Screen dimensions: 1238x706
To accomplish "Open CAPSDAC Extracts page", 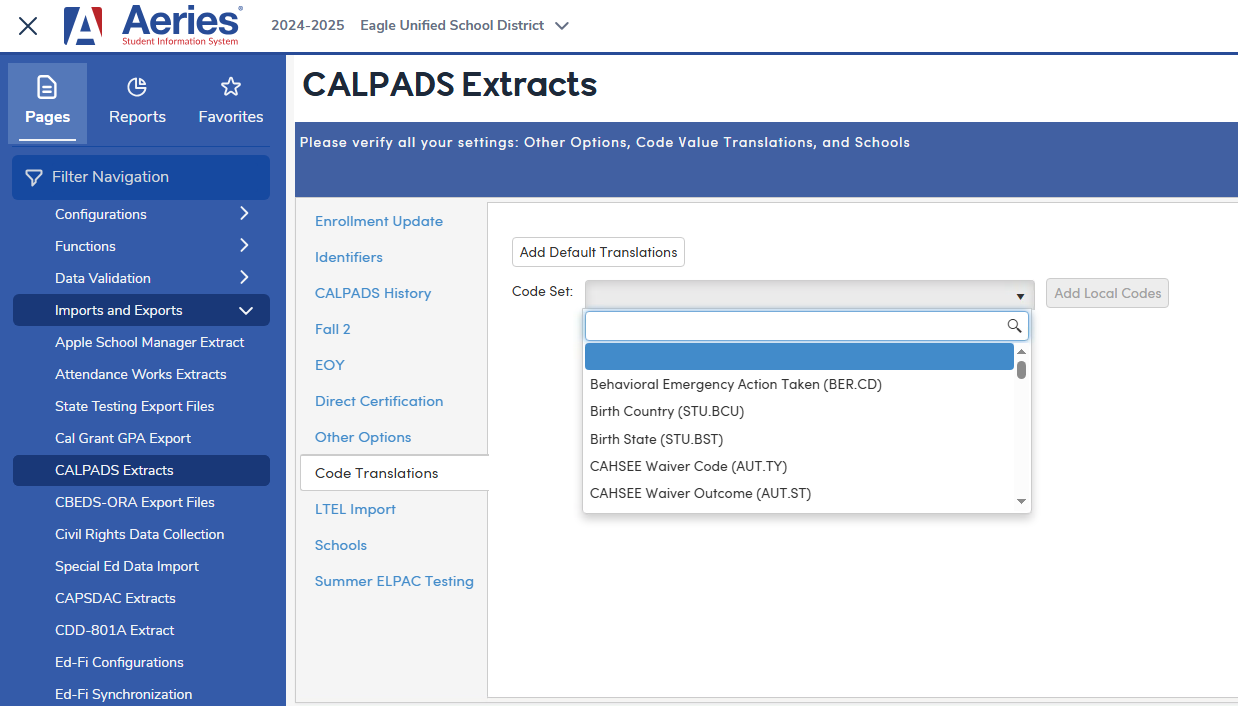I will click(x=115, y=598).
